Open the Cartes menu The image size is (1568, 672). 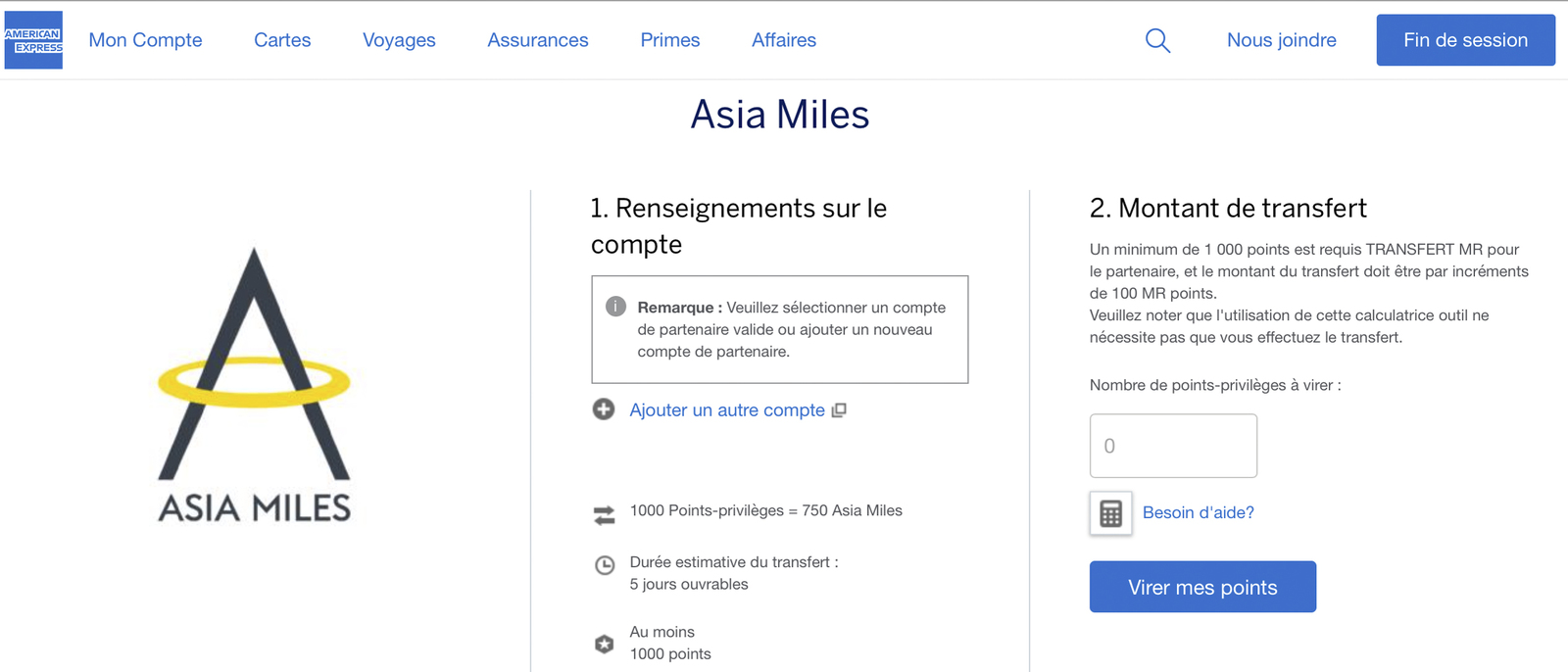282,40
